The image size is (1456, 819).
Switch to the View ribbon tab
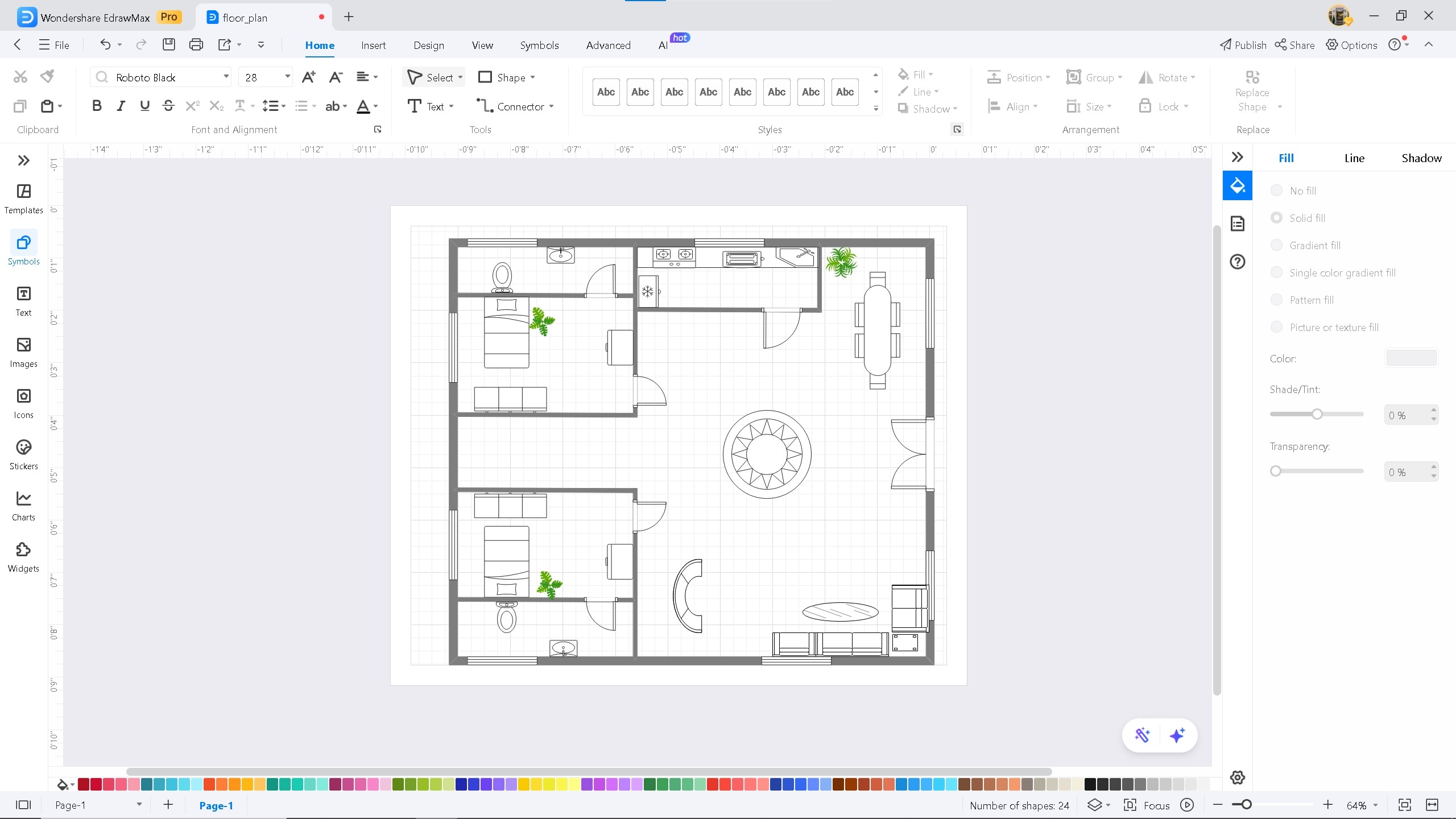coord(482,45)
